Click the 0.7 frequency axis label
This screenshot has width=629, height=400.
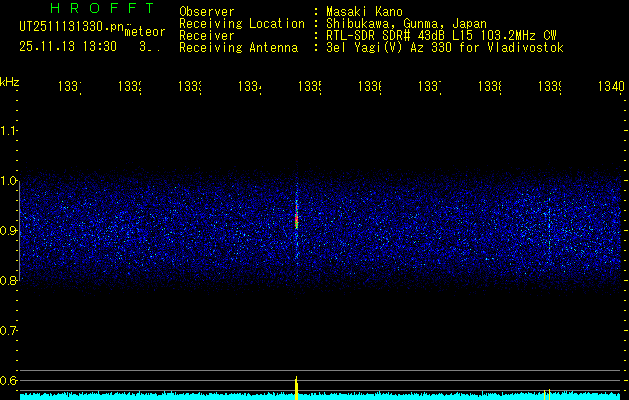pyautogui.click(x=9, y=330)
